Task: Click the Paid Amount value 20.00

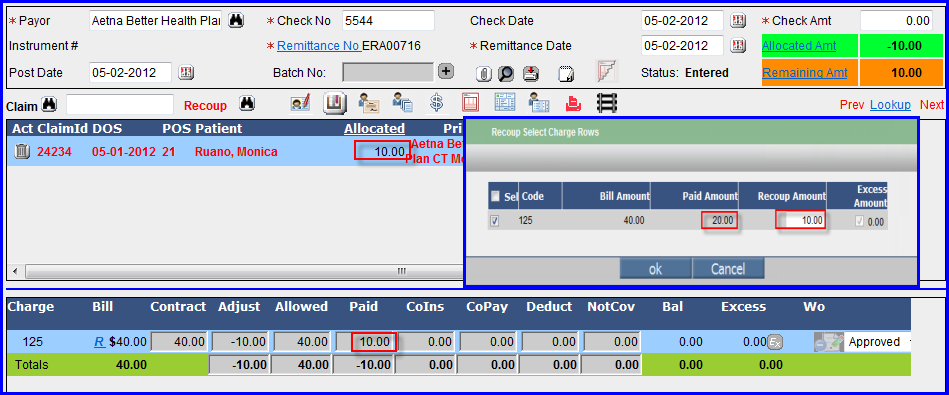Action: click(724, 221)
